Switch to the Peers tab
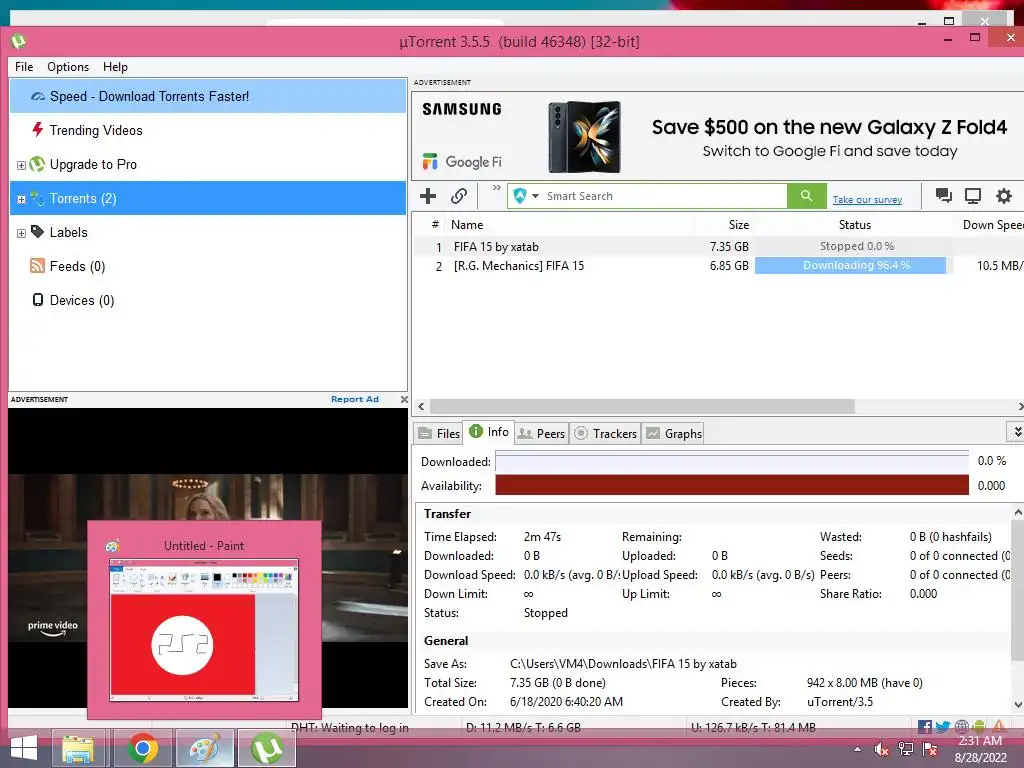The image size is (1024, 768). point(541,434)
